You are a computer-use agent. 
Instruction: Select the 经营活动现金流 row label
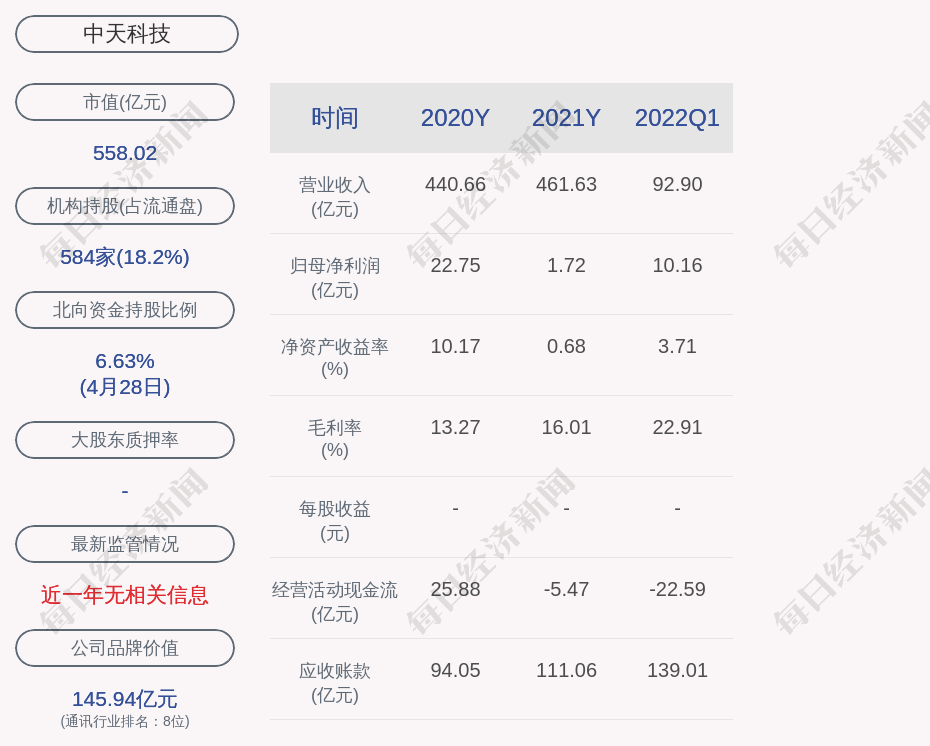point(335,590)
